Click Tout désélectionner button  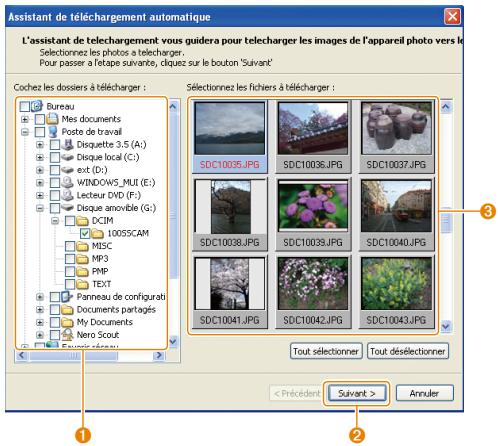(x=408, y=351)
